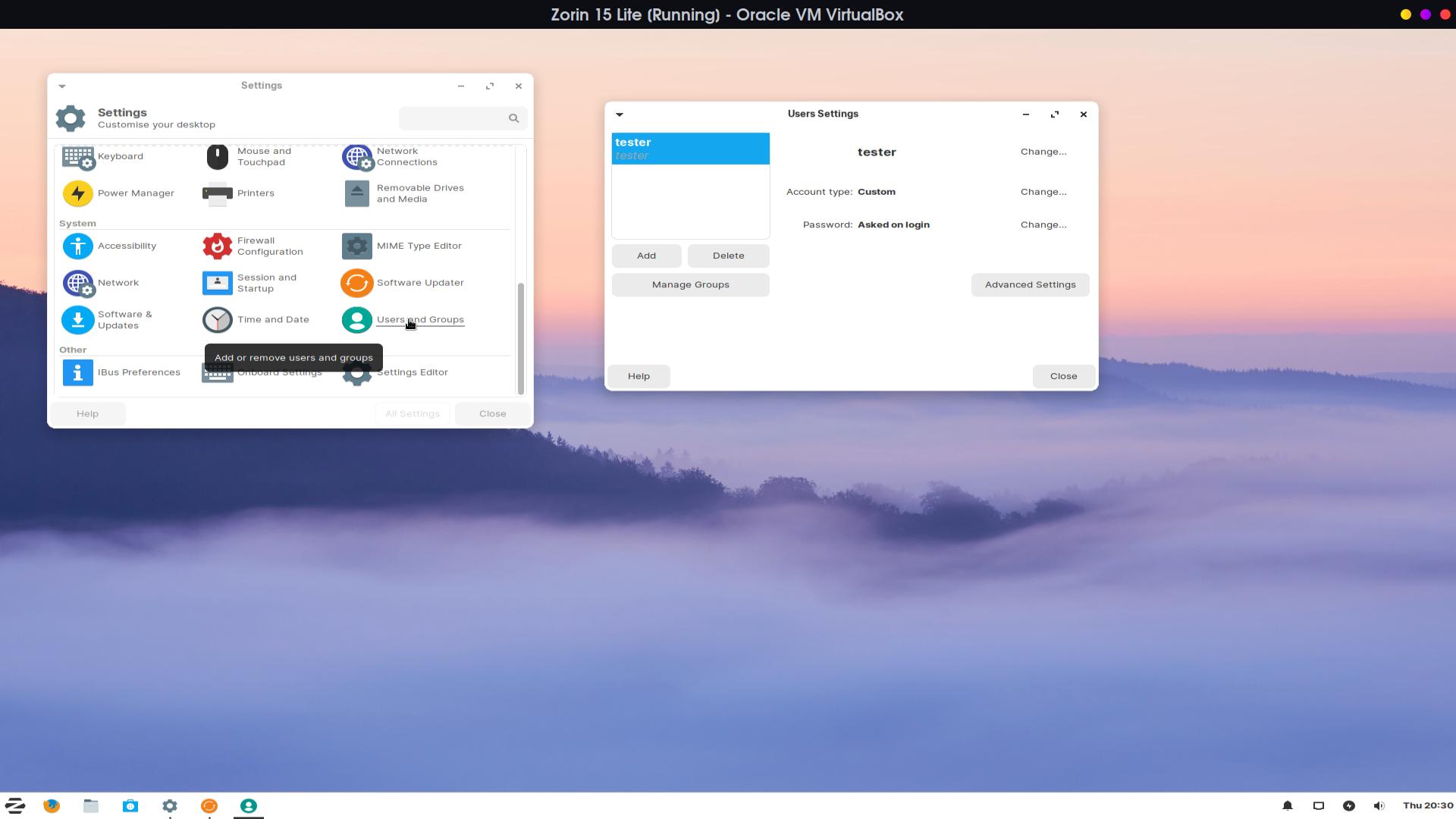Open Session and Startup settings
The width and height of the screenshot is (1456, 819).
218,283
